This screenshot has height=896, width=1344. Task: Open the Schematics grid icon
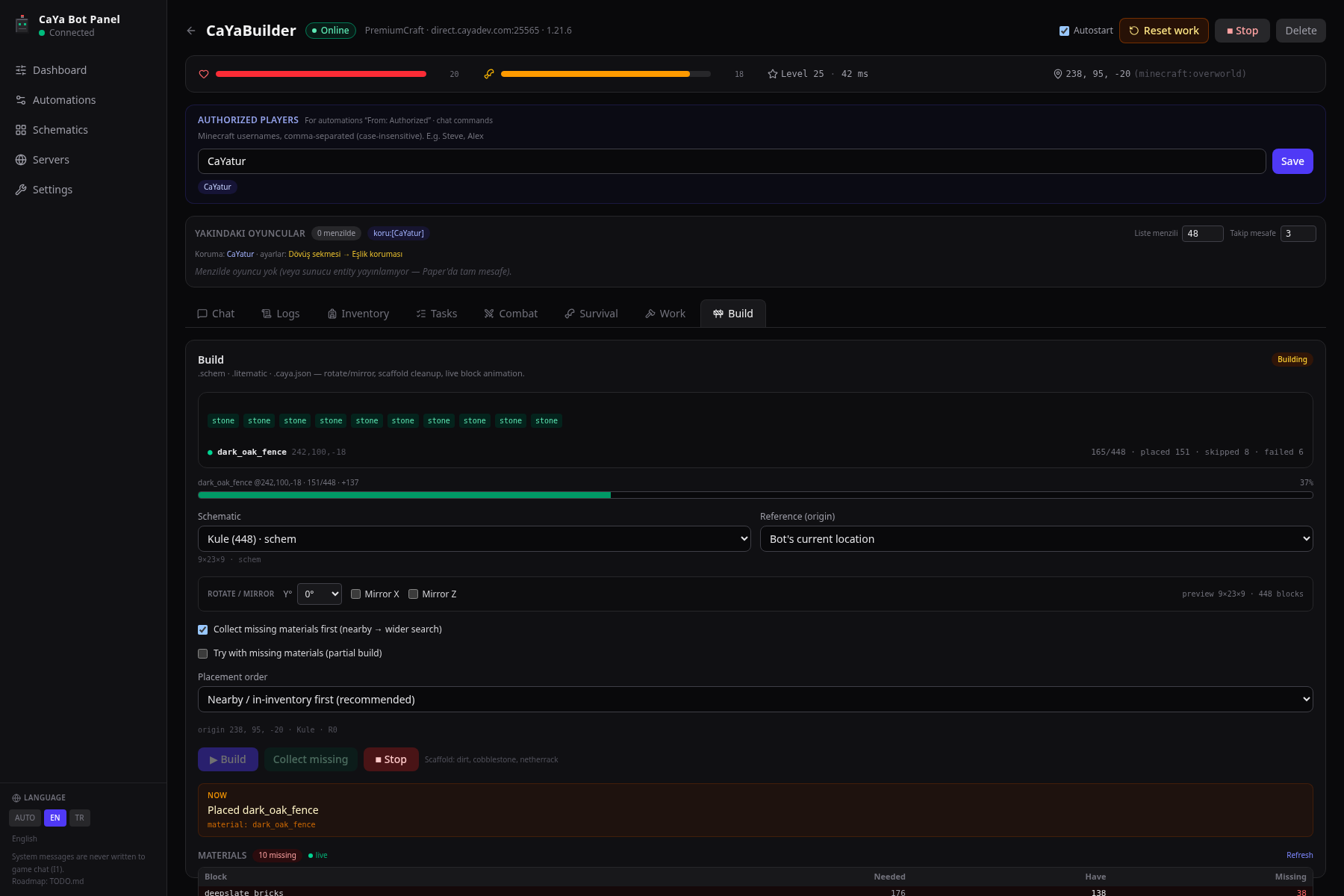click(21, 130)
